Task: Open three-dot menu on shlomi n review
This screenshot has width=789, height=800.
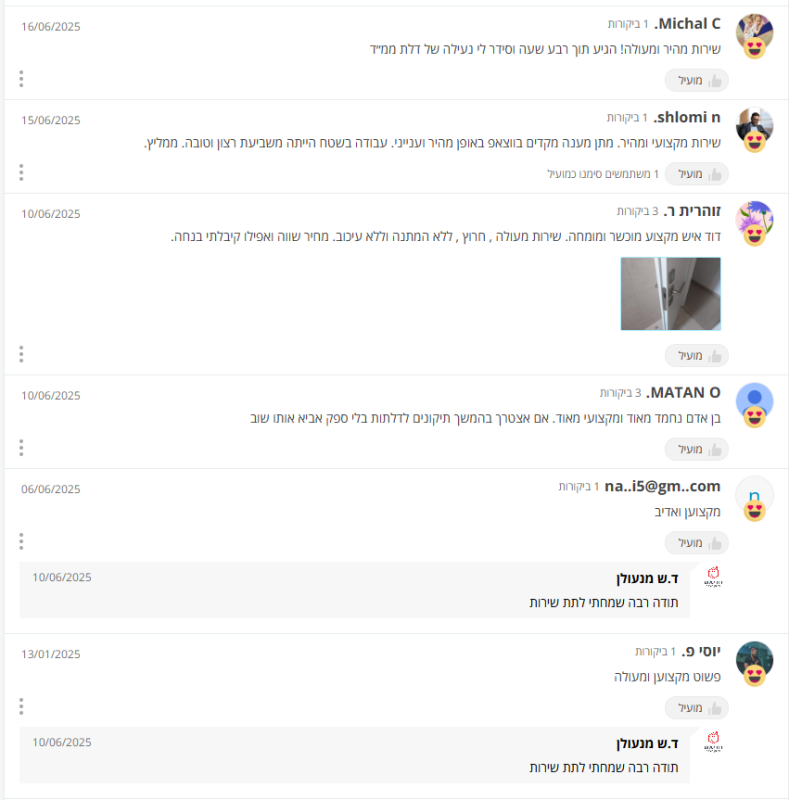Action: tap(21, 172)
